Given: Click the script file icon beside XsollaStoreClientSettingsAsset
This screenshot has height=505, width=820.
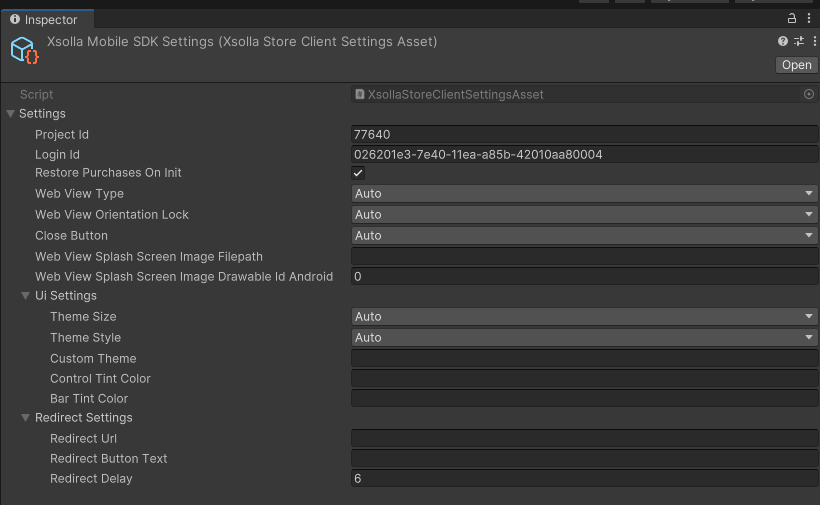Looking at the screenshot, I should (359, 94).
